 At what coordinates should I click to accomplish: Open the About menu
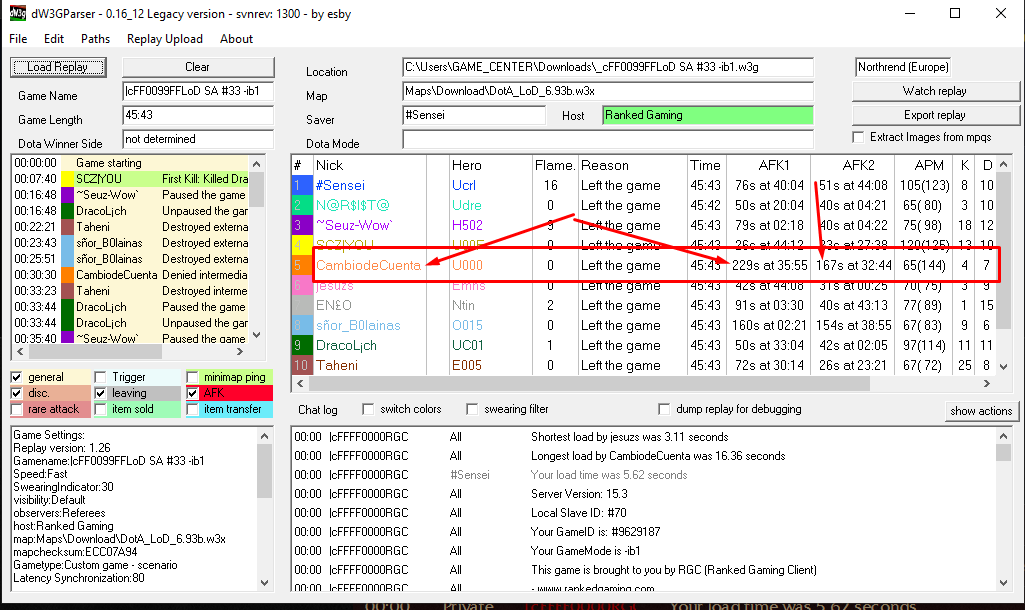(237, 39)
